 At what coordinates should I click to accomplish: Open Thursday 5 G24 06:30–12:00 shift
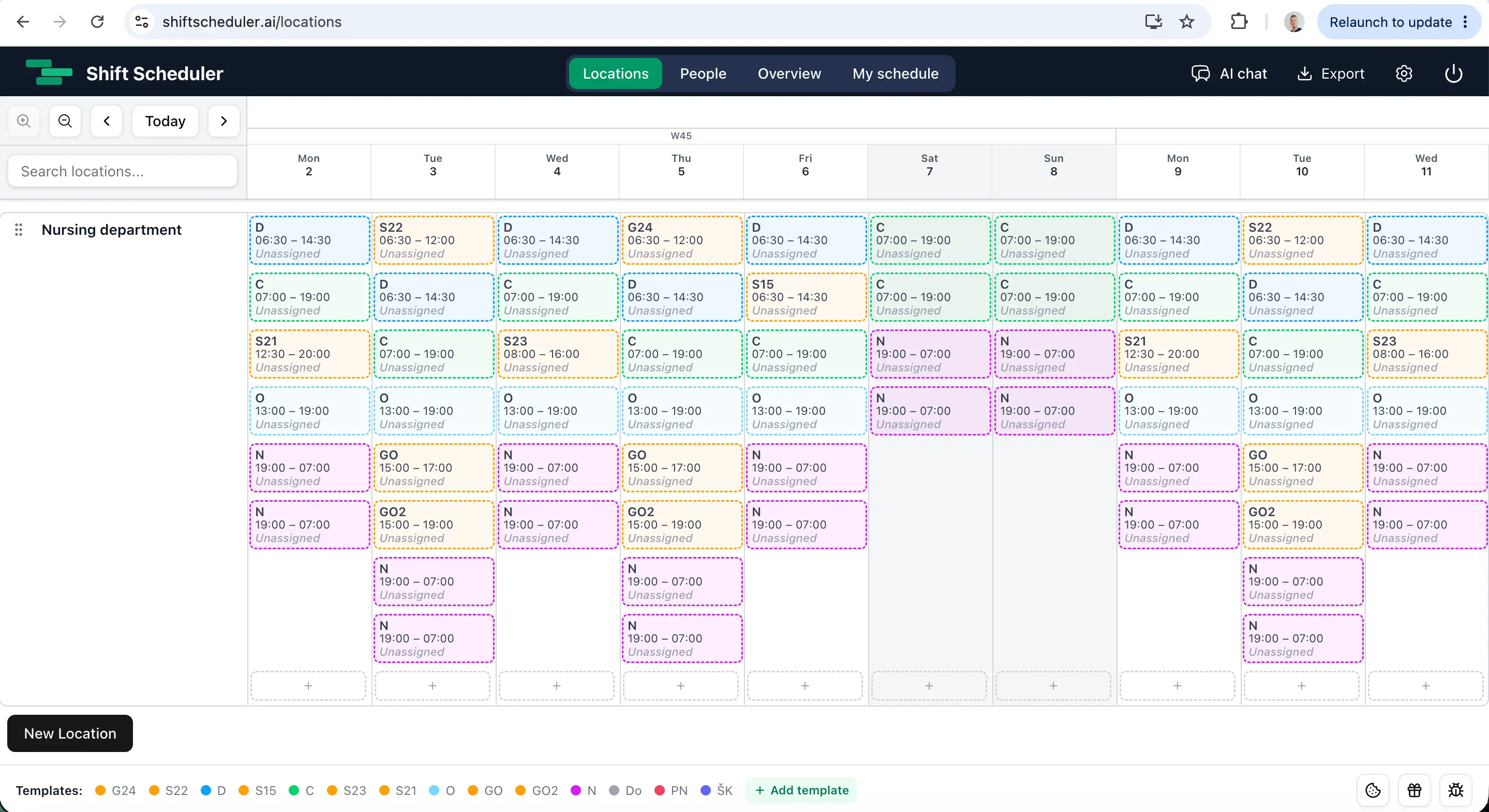[x=681, y=240]
